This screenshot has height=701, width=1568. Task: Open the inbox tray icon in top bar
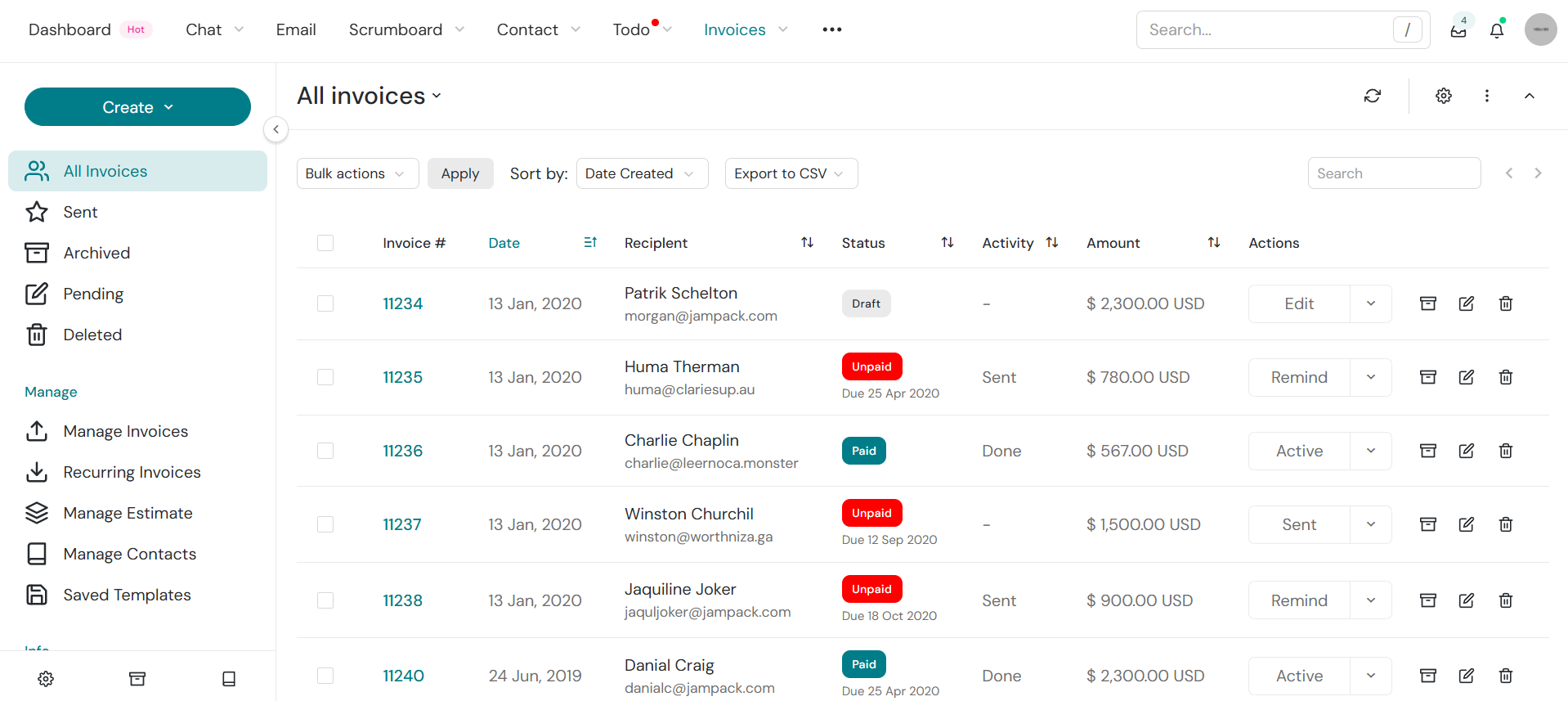click(1458, 30)
